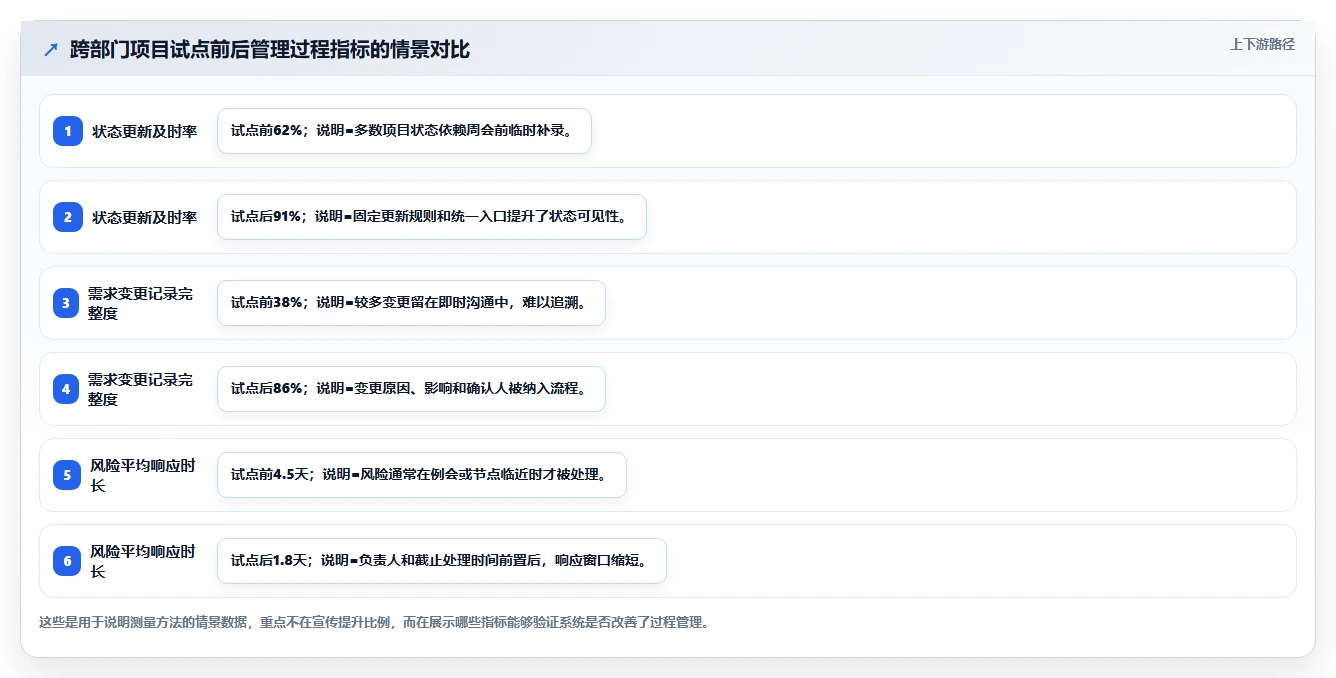Select 需求变更记录完整度 label in row 4
The image size is (1336, 678).
(x=141, y=389)
